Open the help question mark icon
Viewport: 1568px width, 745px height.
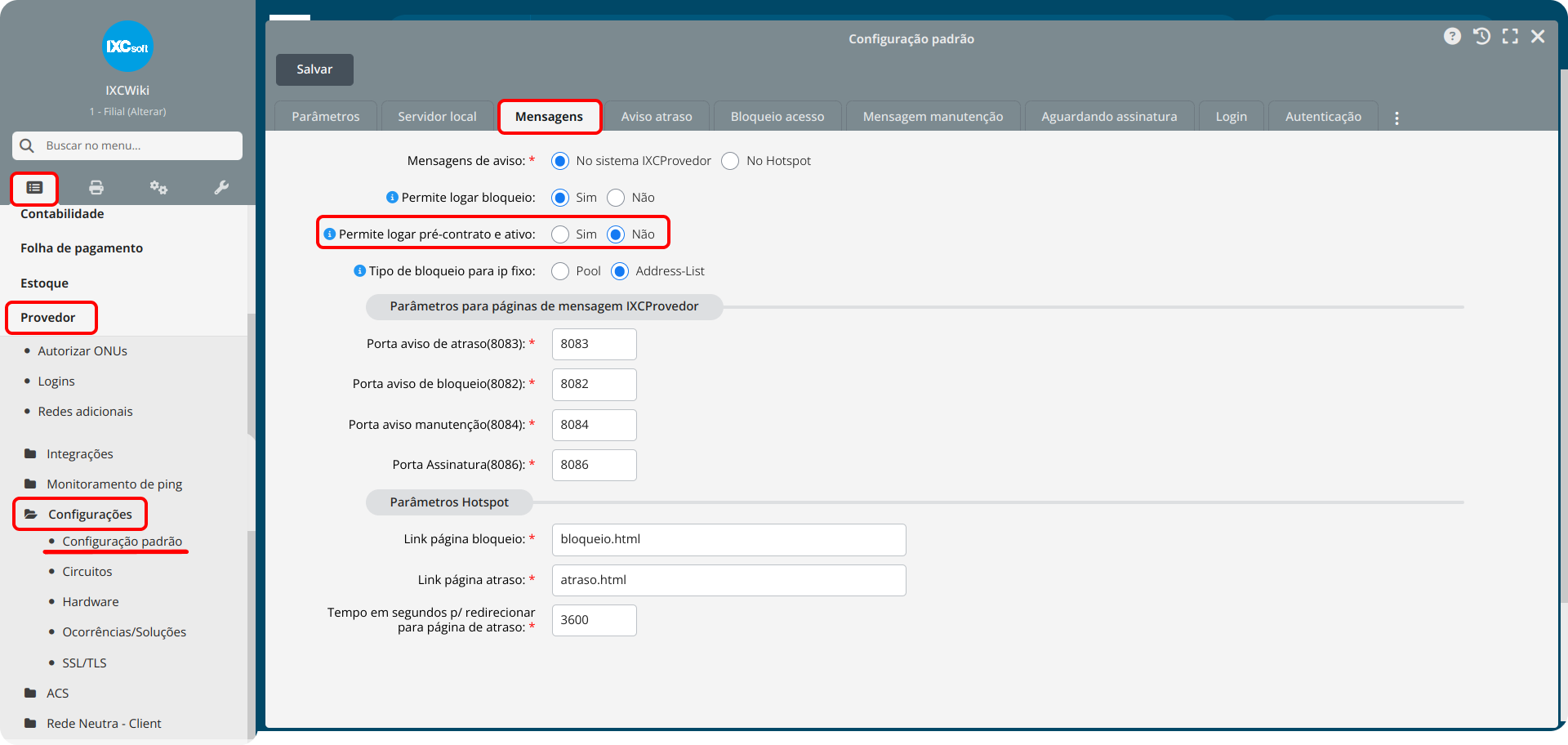click(1452, 36)
